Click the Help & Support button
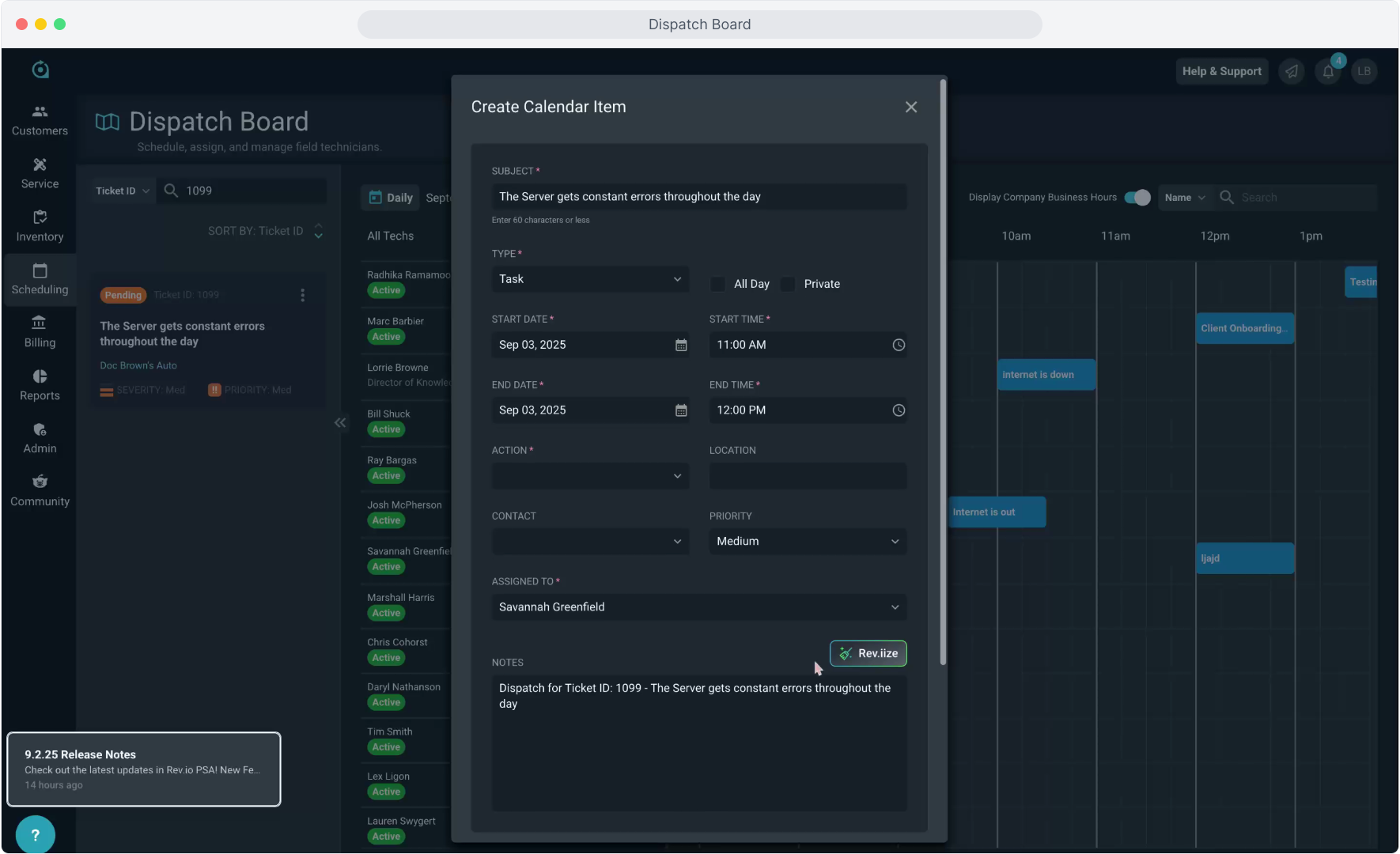Screen dimensions: 1400x854 [x=1221, y=71]
